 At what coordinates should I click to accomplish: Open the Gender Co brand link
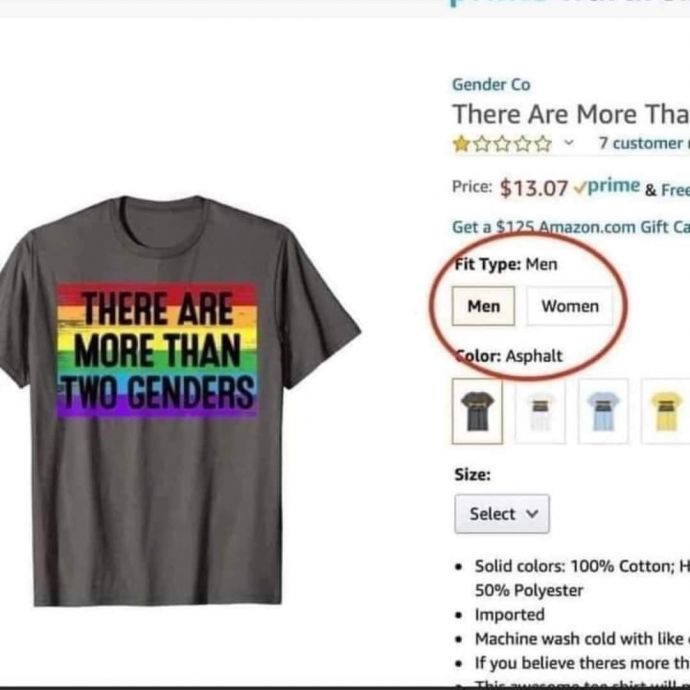pyautogui.click(x=491, y=85)
